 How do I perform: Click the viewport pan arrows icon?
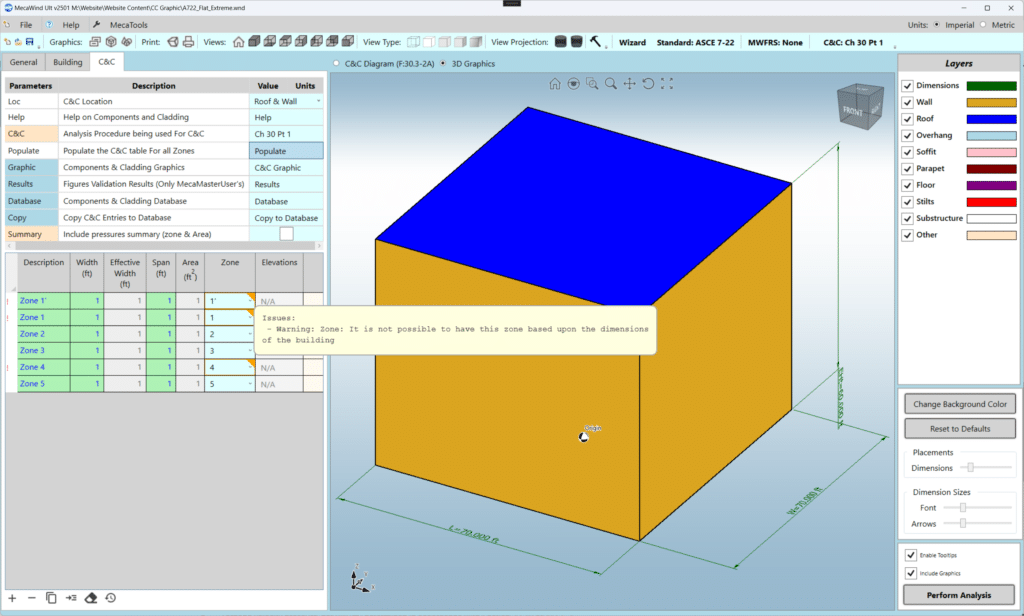point(630,84)
